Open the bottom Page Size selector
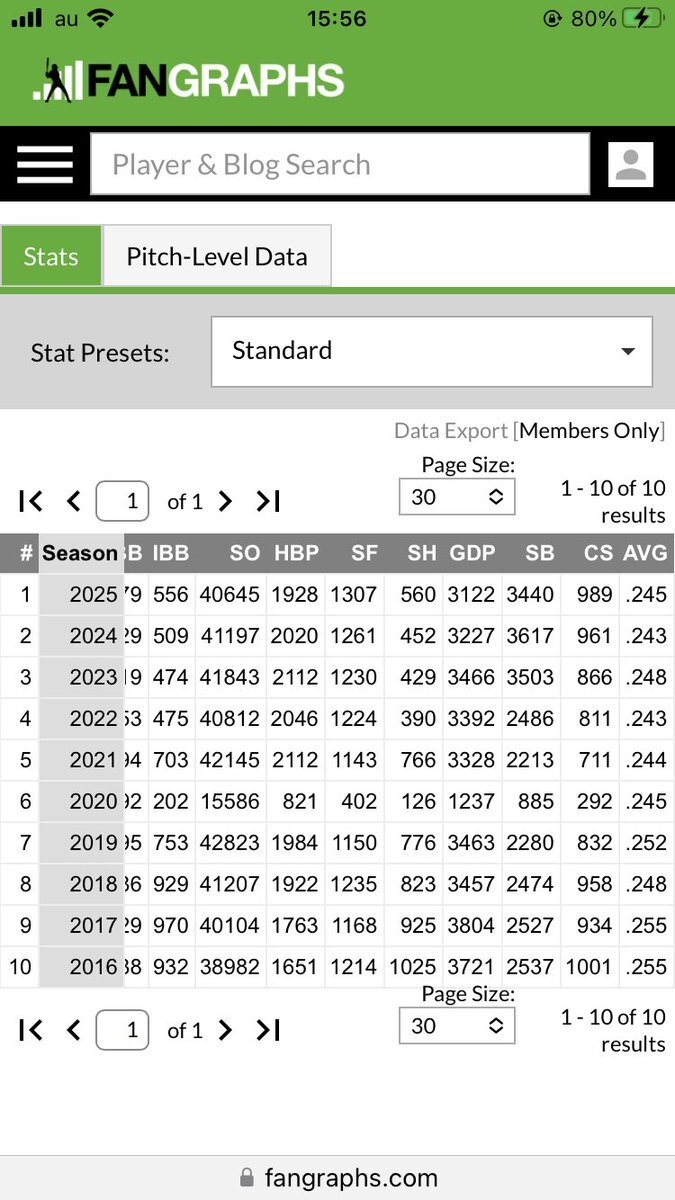 (x=456, y=1026)
